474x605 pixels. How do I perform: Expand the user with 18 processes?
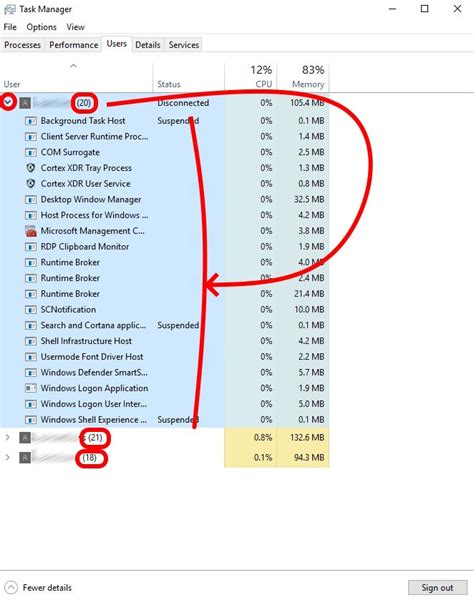pyautogui.click(x=7, y=458)
